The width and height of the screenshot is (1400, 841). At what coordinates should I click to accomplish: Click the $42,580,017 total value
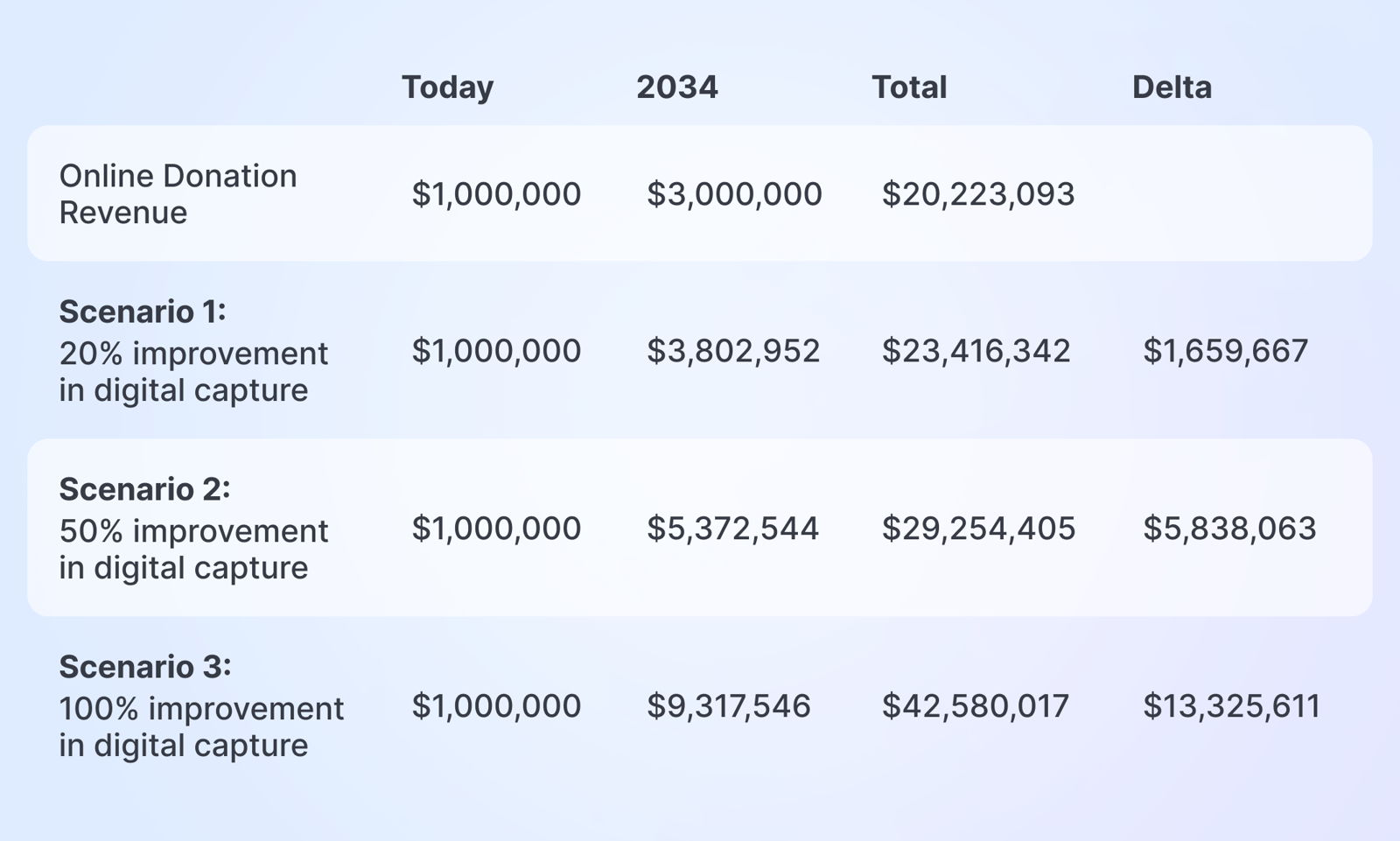[x=975, y=706]
